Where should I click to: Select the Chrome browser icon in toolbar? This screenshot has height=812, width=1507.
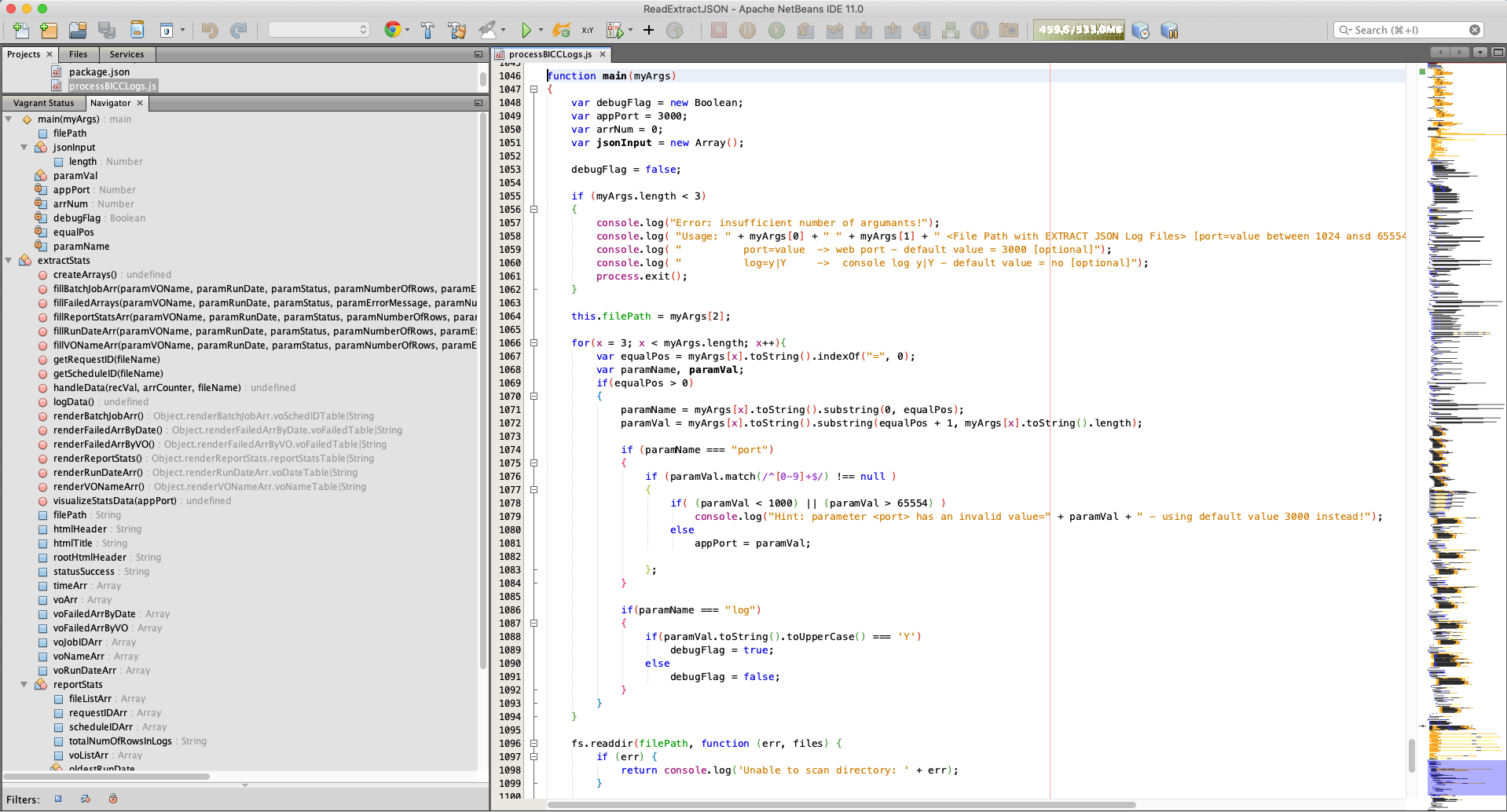tap(392, 30)
